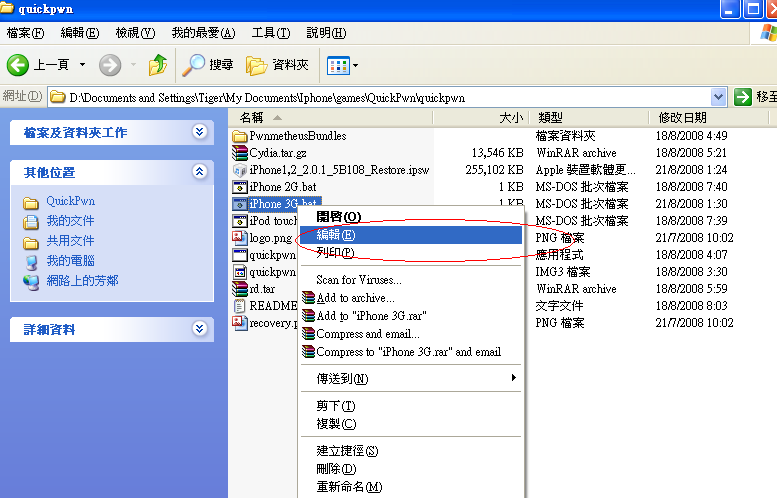Expand the address bar path dropdown
The image size is (781, 498).
pyautogui.click(x=718, y=97)
